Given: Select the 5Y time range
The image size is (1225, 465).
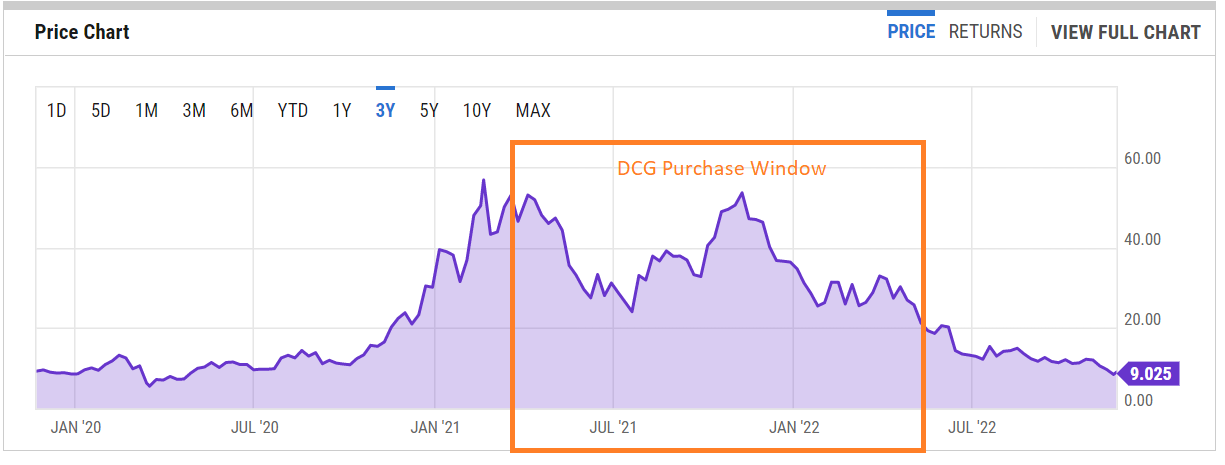Looking at the screenshot, I should [429, 110].
